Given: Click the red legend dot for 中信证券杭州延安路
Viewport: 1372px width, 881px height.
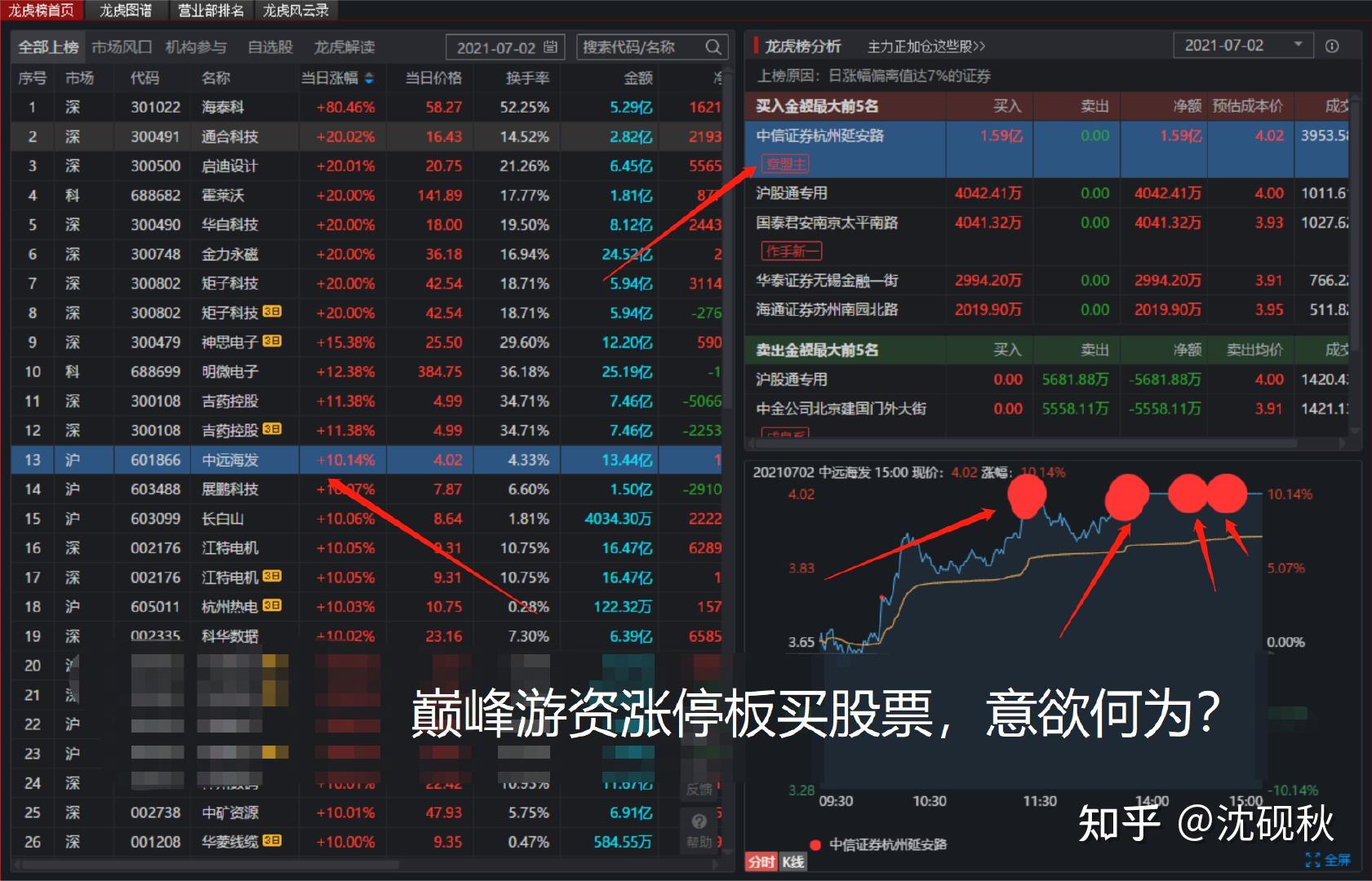Looking at the screenshot, I should tap(815, 845).
